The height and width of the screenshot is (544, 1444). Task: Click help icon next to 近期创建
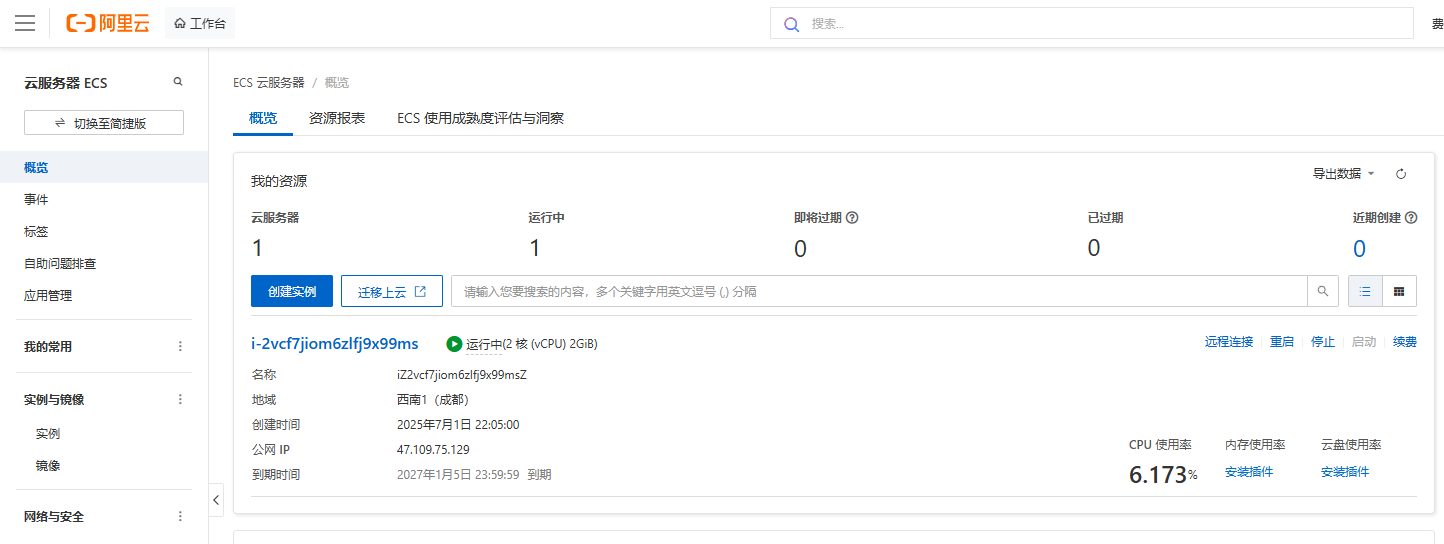coord(1411,218)
